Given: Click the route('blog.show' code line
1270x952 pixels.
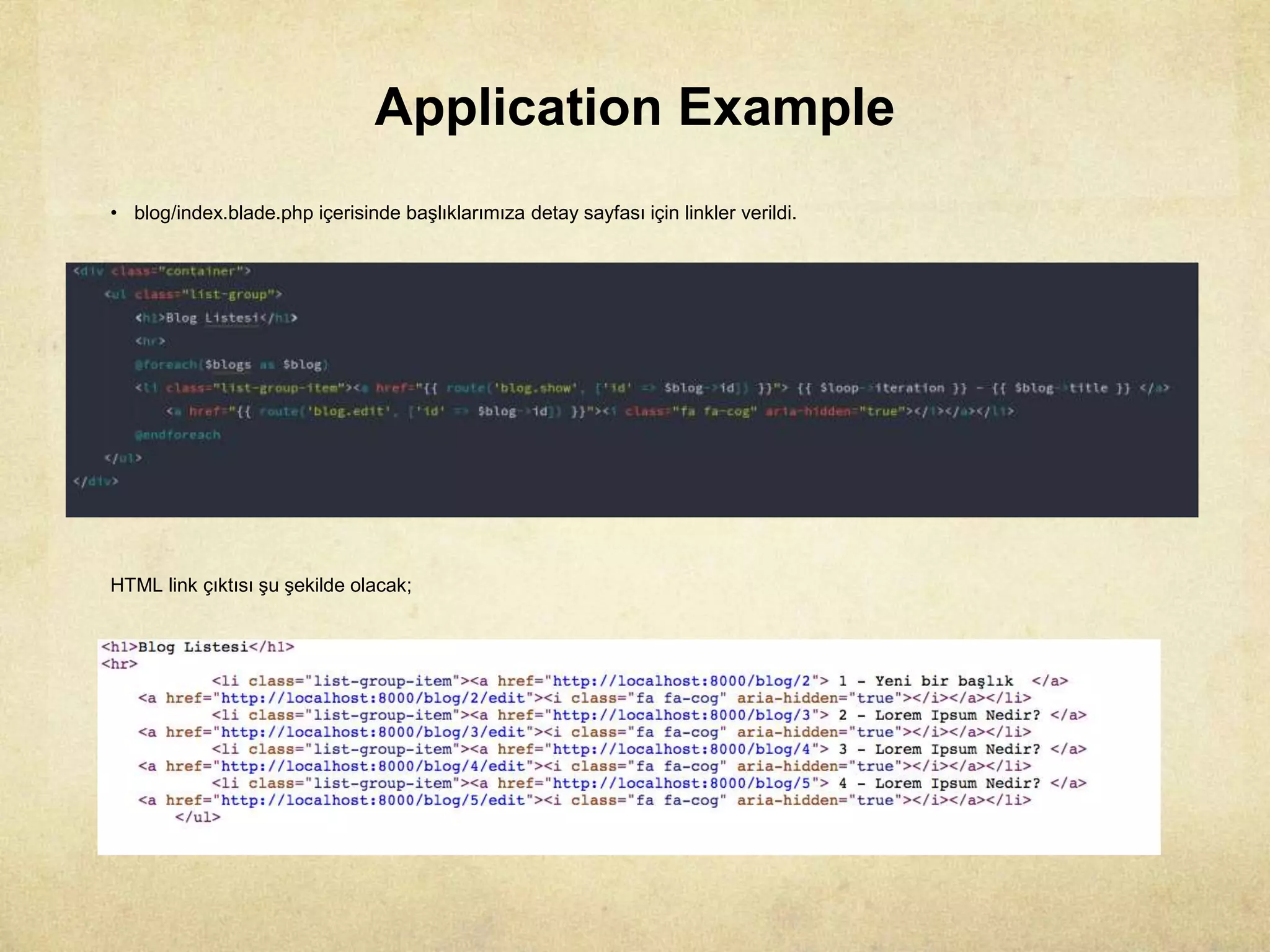Looking at the screenshot, I should (652, 388).
